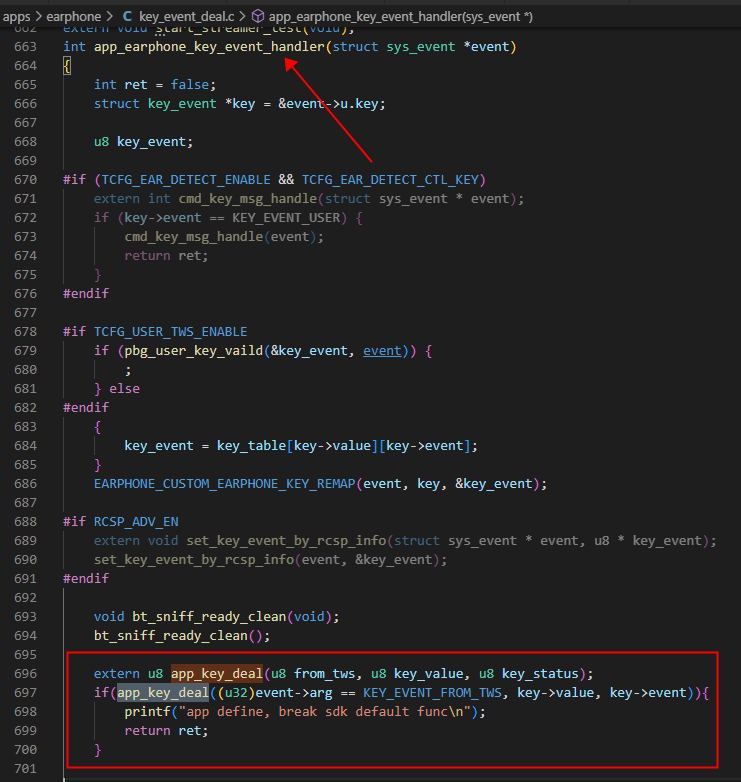741x782 pixels.
Task: Click line number 670 in gutter
Action: [25, 180]
